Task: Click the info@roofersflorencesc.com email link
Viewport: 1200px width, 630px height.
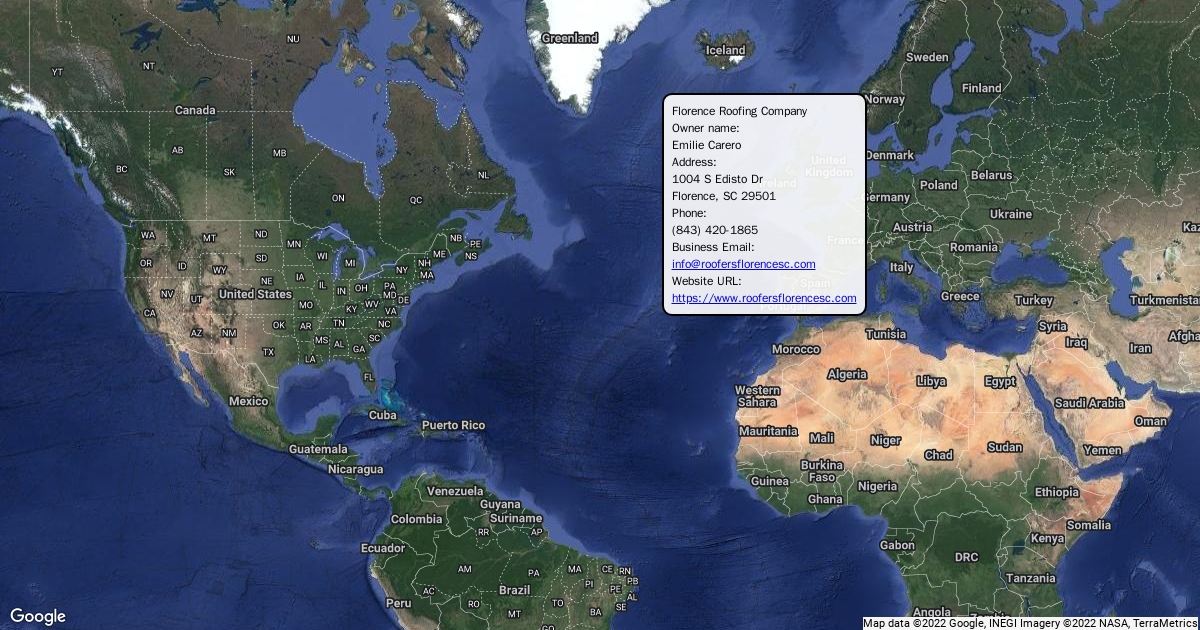Action: 743,264
